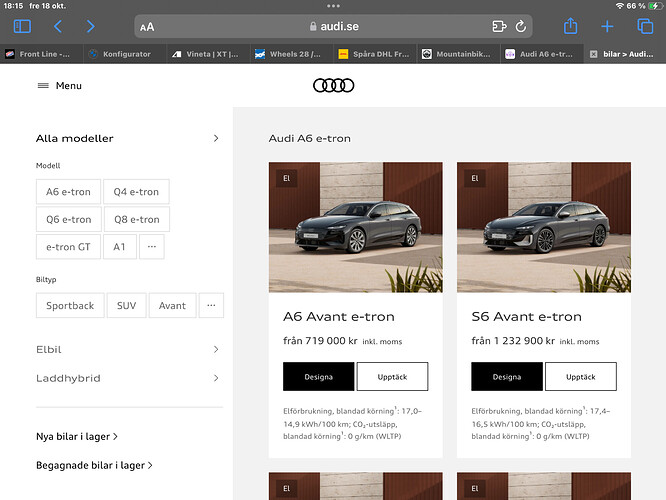This screenshot has width=666, height=500.
Task: Expand Alla modeller chevron
Action: [x=216, y=138]
